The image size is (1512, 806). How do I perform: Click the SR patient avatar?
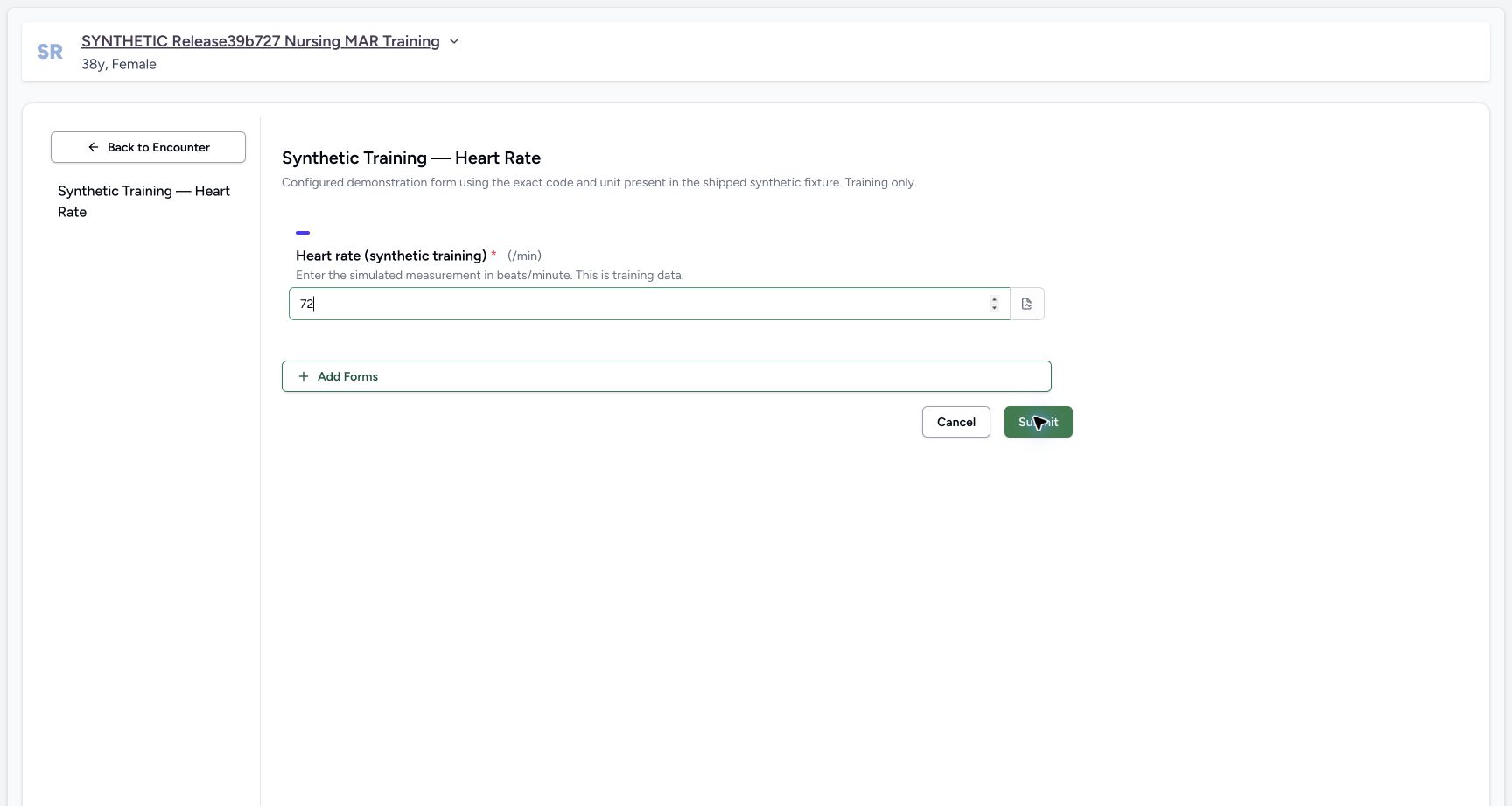[x=50, y=52]
